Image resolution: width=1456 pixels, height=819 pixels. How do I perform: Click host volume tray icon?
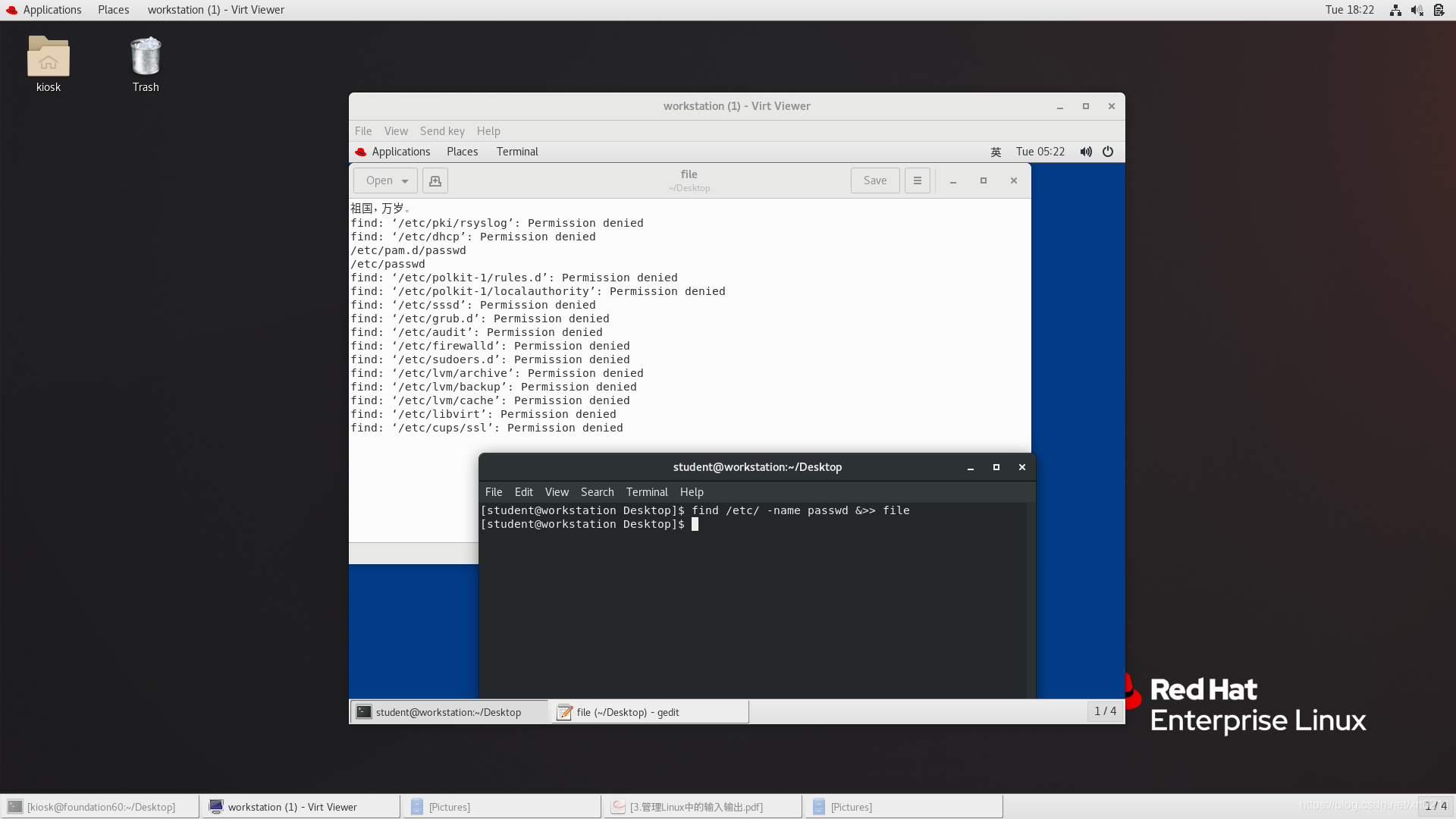[1417, 10]
